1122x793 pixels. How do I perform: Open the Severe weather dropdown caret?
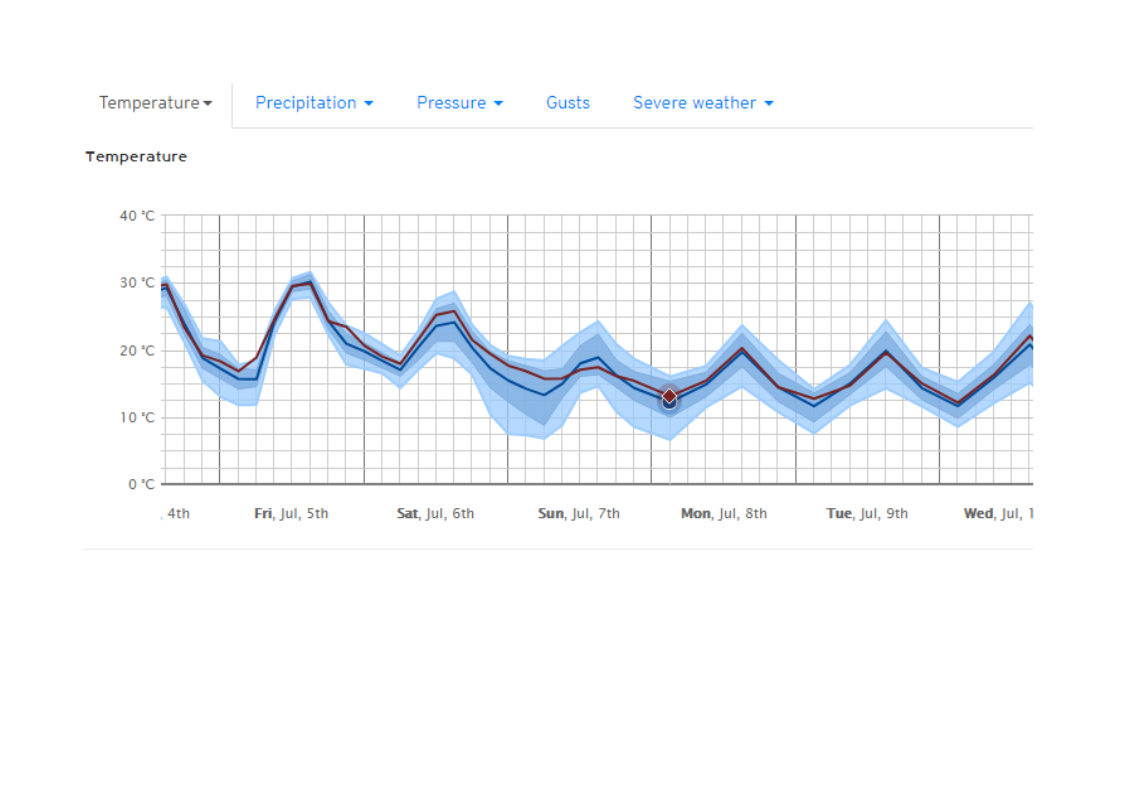tap(769, 103)
